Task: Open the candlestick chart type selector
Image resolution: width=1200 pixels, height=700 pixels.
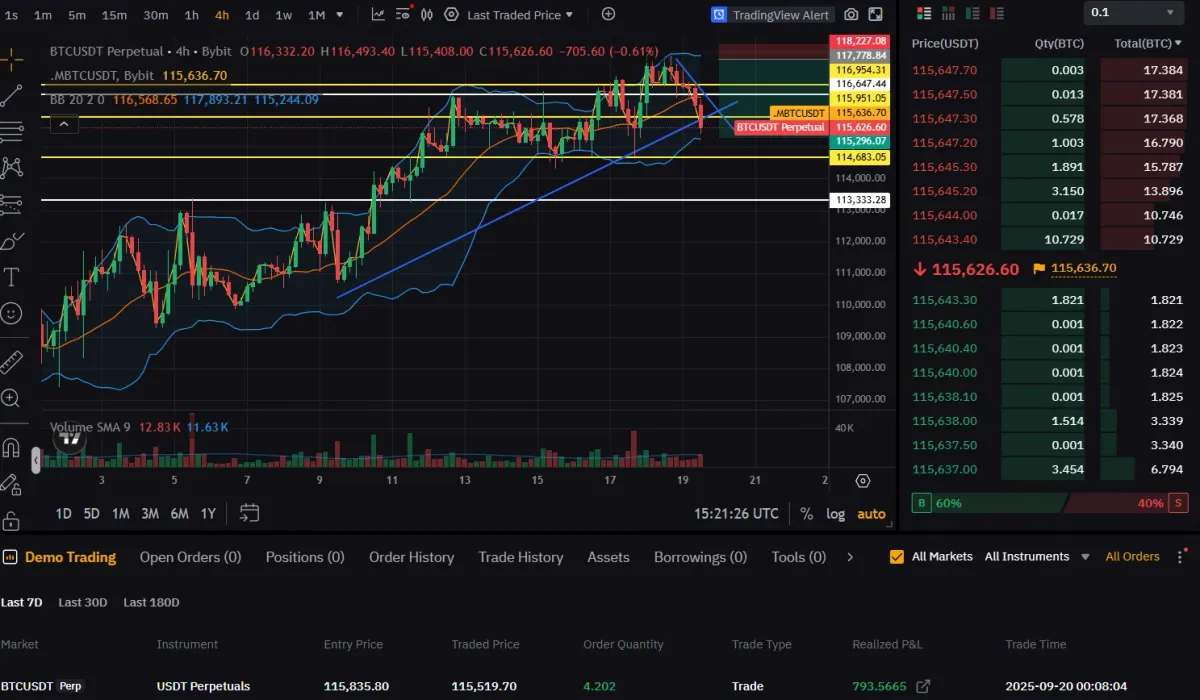Action: (425, 15)
